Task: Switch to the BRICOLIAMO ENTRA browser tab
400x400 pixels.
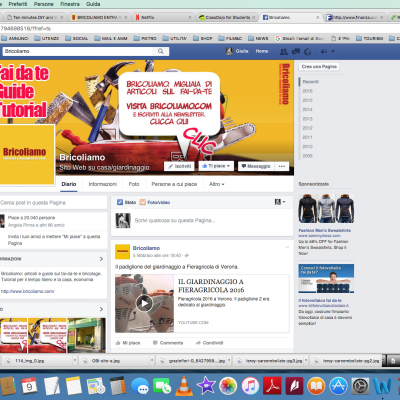Action: [x=99, y=17]
